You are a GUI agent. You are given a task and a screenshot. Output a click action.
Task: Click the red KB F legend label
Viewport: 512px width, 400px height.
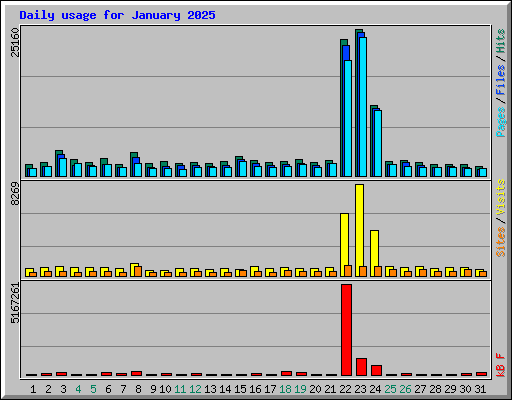coord(501,365)
